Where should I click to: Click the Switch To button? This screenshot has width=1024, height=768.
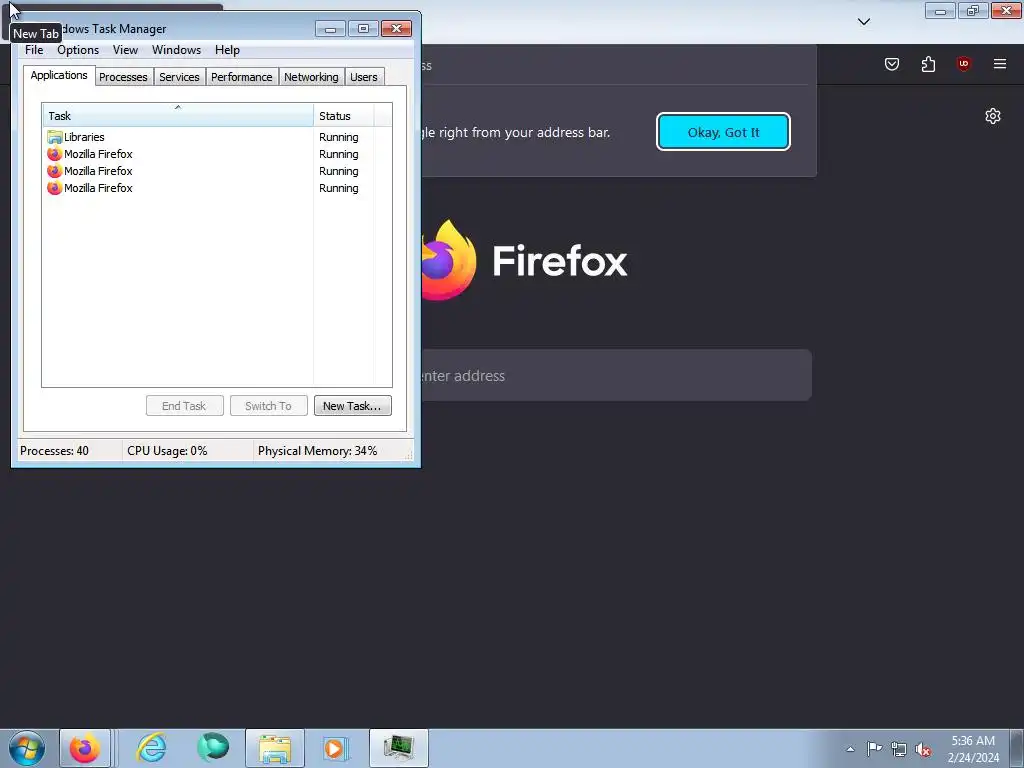[268, 406]
